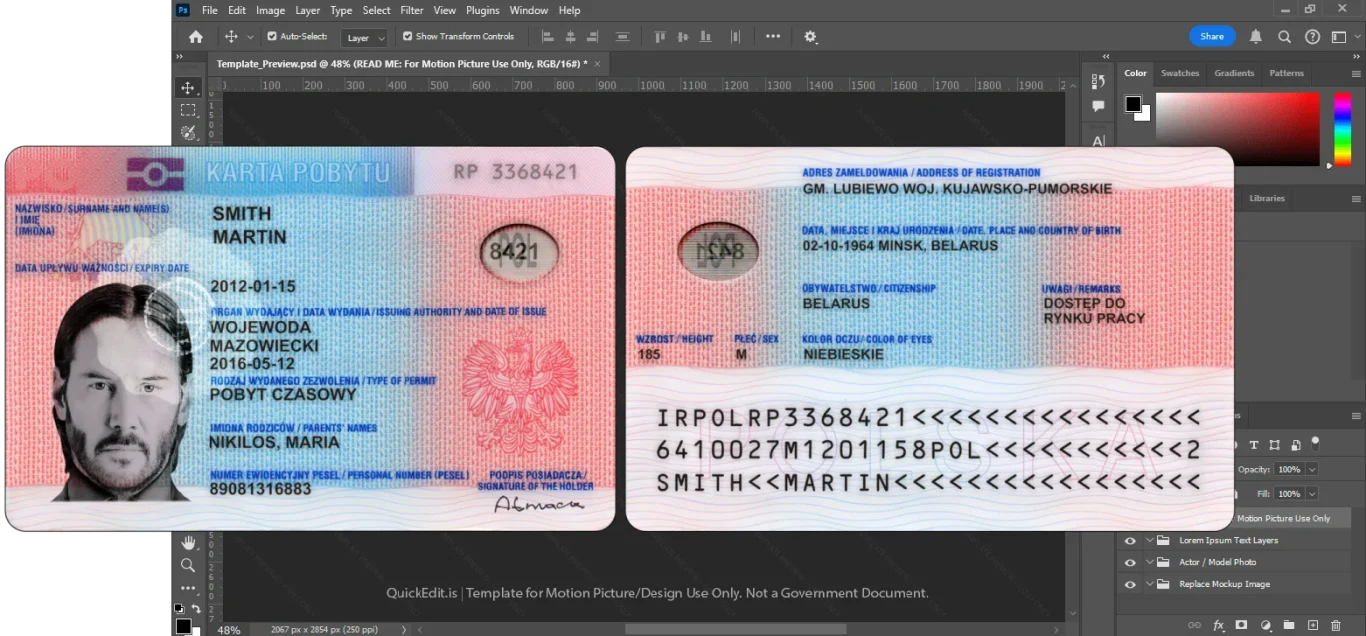Click align vertical centers icon
This screenshot has width=1366, height=636.
click(x=684, y=36)
